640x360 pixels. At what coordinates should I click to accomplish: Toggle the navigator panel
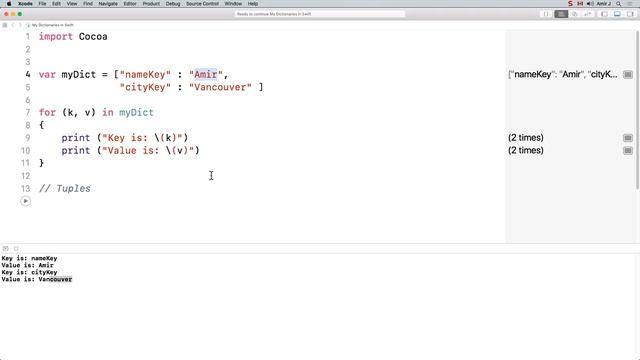pyautogui.click(x=604, y=14)
